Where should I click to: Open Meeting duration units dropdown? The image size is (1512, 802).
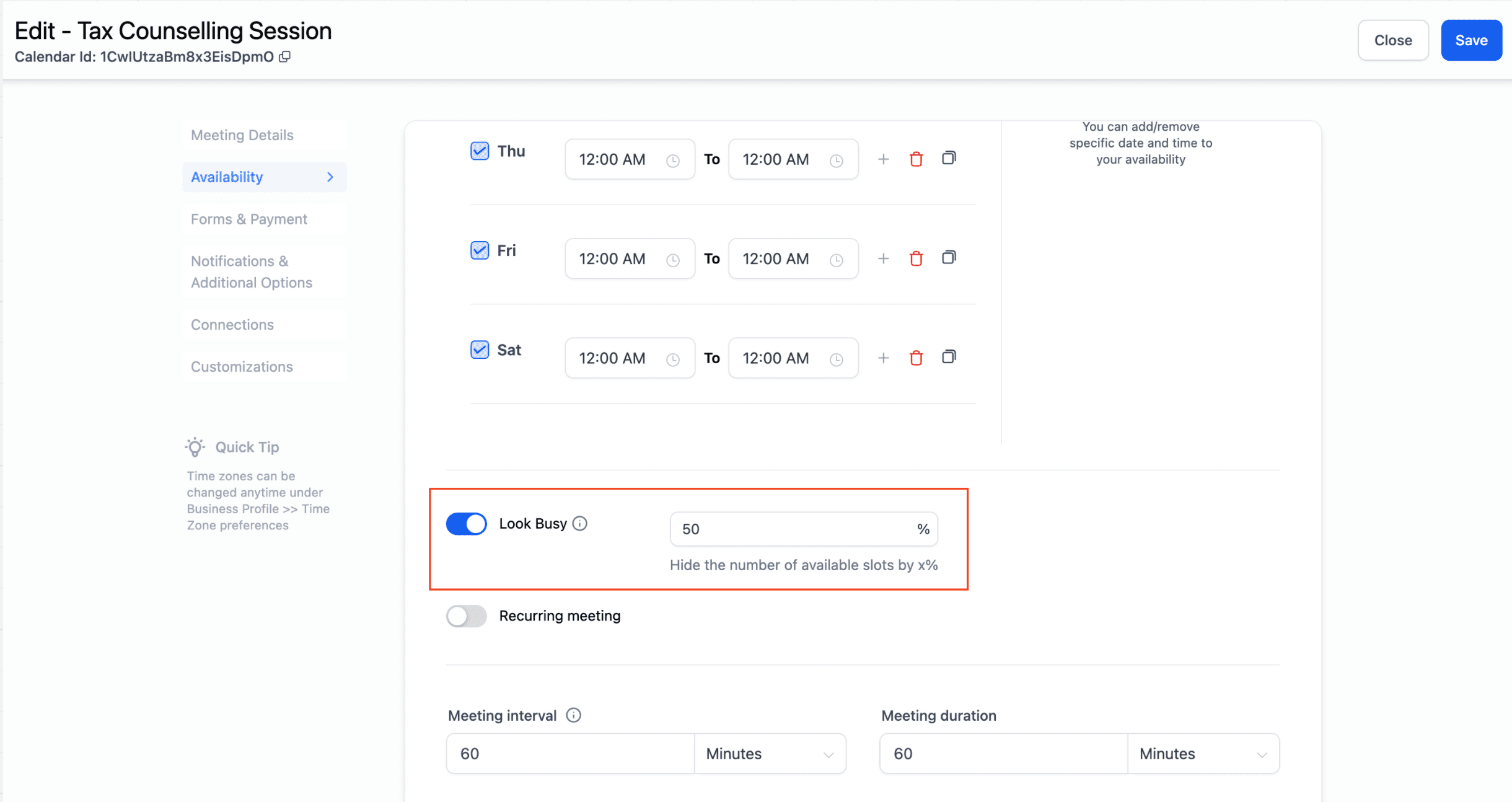tap(1203, 754)
